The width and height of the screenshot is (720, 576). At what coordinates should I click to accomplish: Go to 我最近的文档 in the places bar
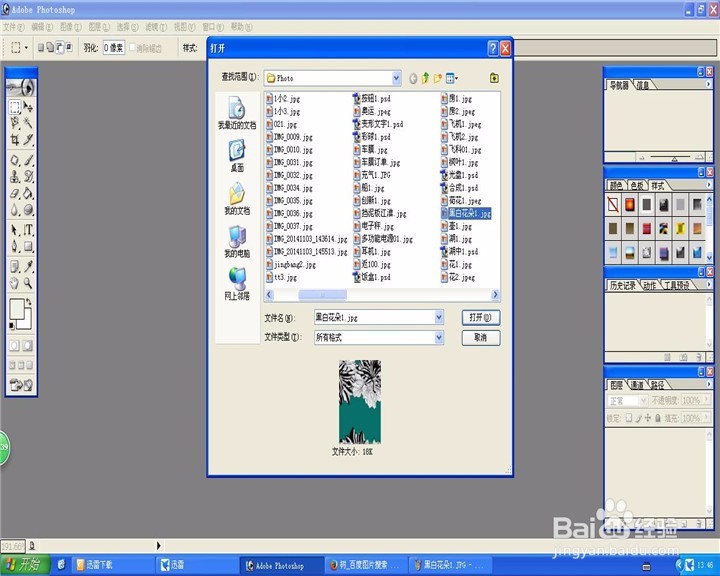click(x=237, y=113)
